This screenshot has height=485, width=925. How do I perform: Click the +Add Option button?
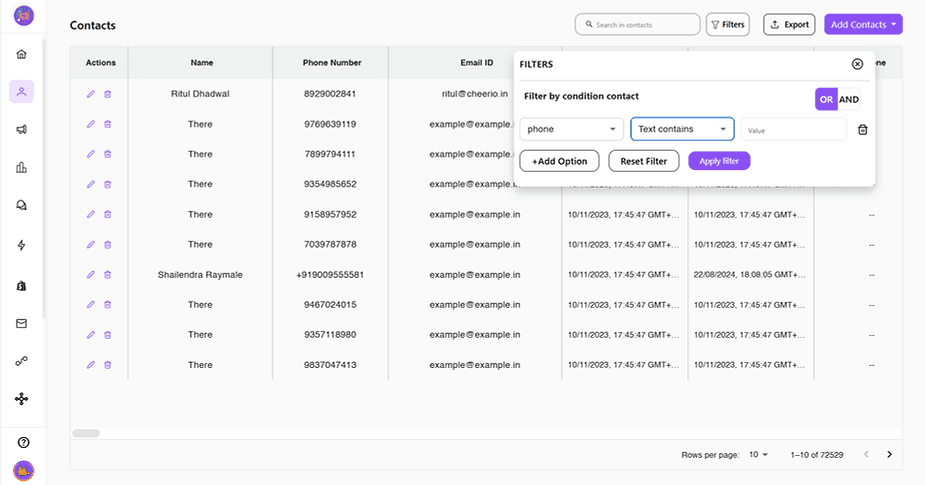point(559,161)
